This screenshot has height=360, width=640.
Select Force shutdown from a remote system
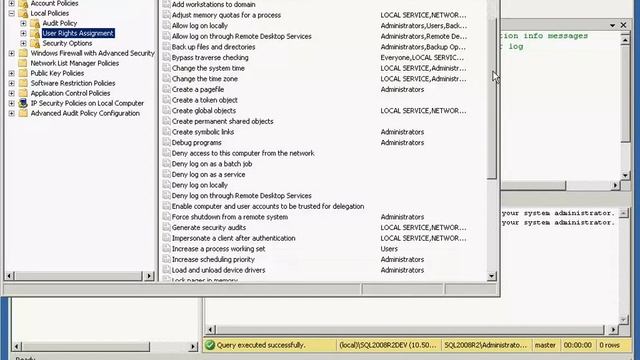(x=230, y=217)
